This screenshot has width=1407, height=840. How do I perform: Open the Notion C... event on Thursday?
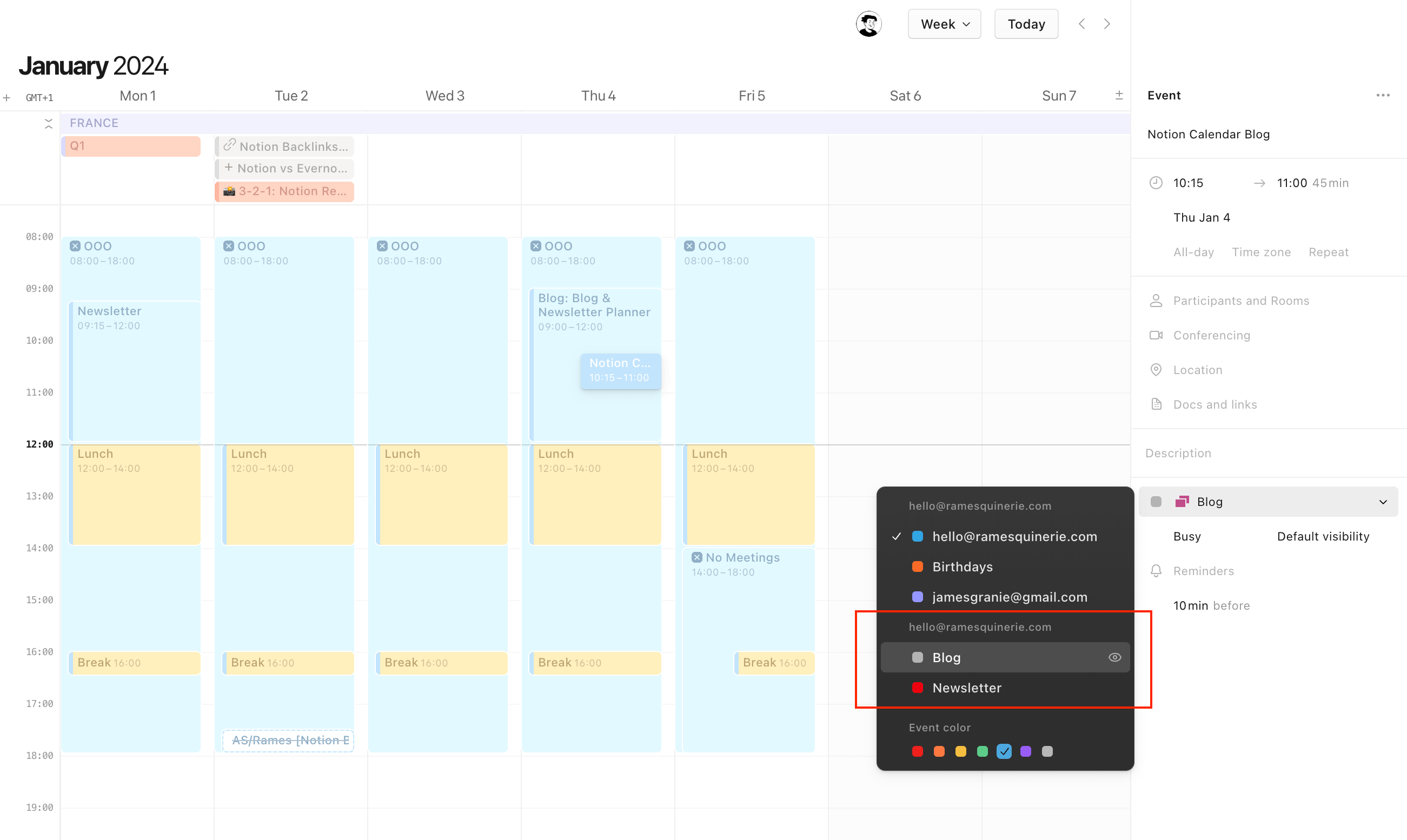(x=620, y=371)
